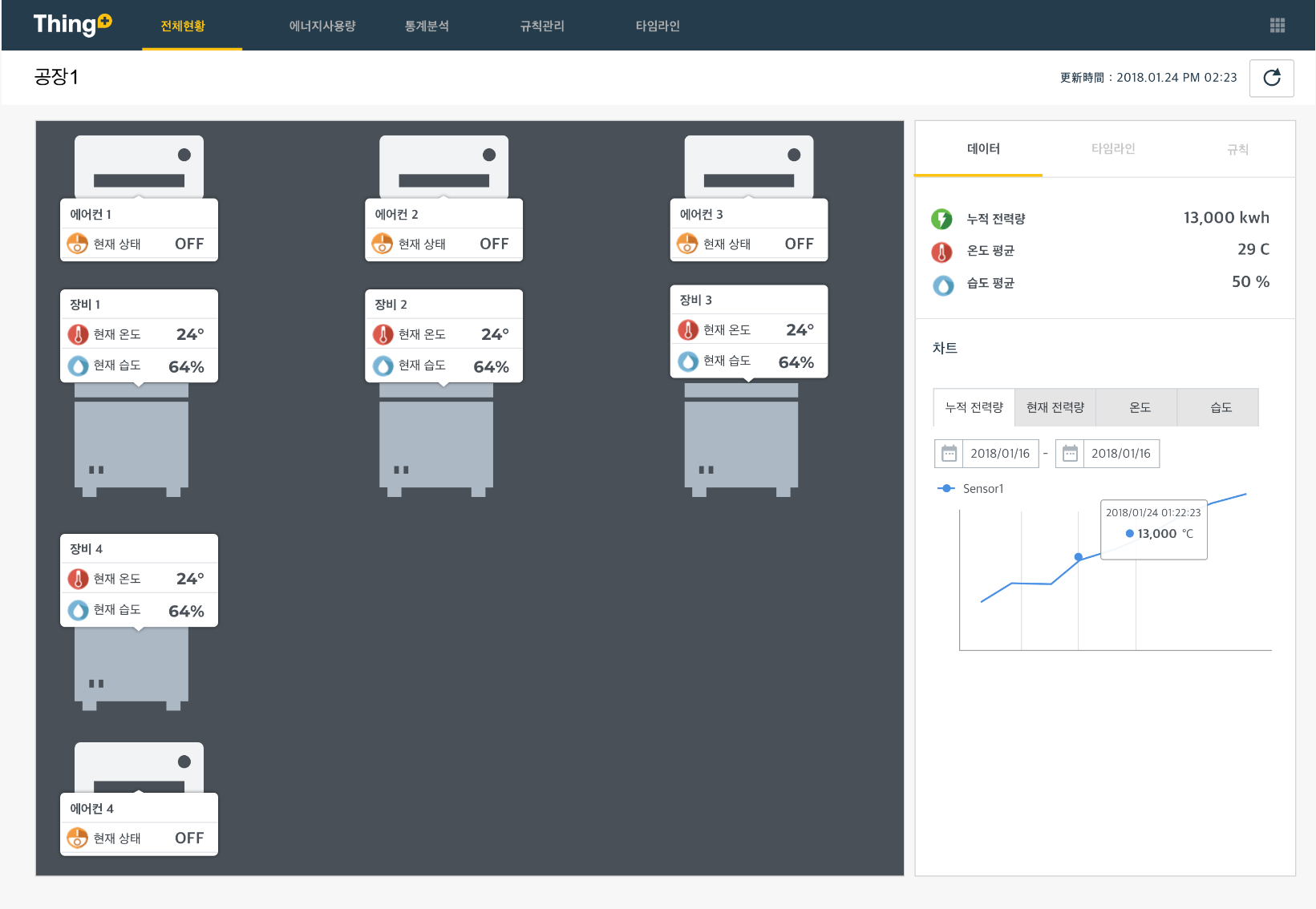Click the 차트 section heading
1316x909 pixels.
(945, 348)
